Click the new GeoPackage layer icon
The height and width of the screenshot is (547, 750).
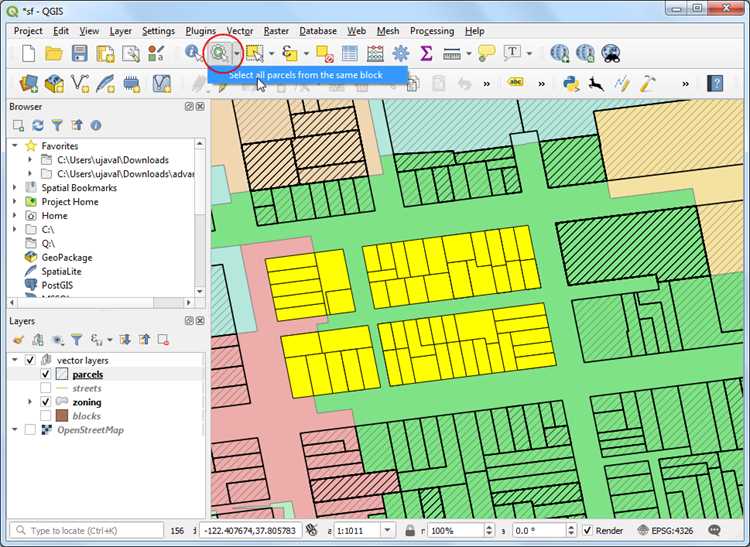[54, 84]
